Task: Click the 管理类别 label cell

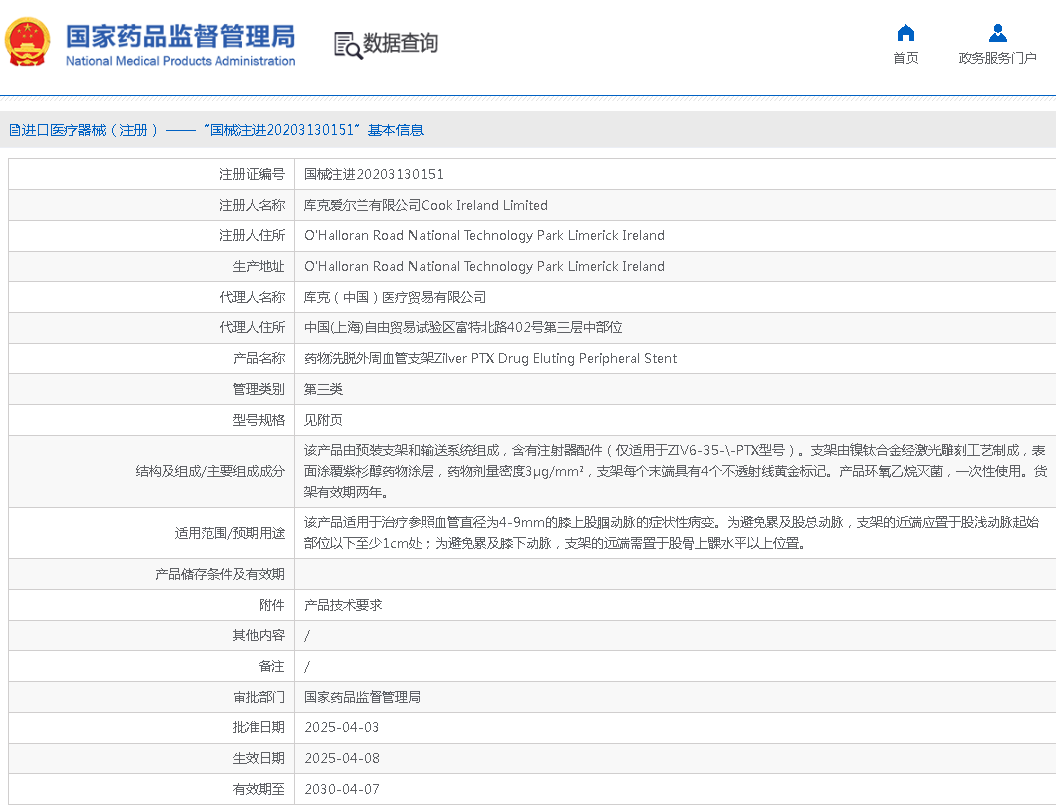Action: pyautogui.click(x=152, y=389)
